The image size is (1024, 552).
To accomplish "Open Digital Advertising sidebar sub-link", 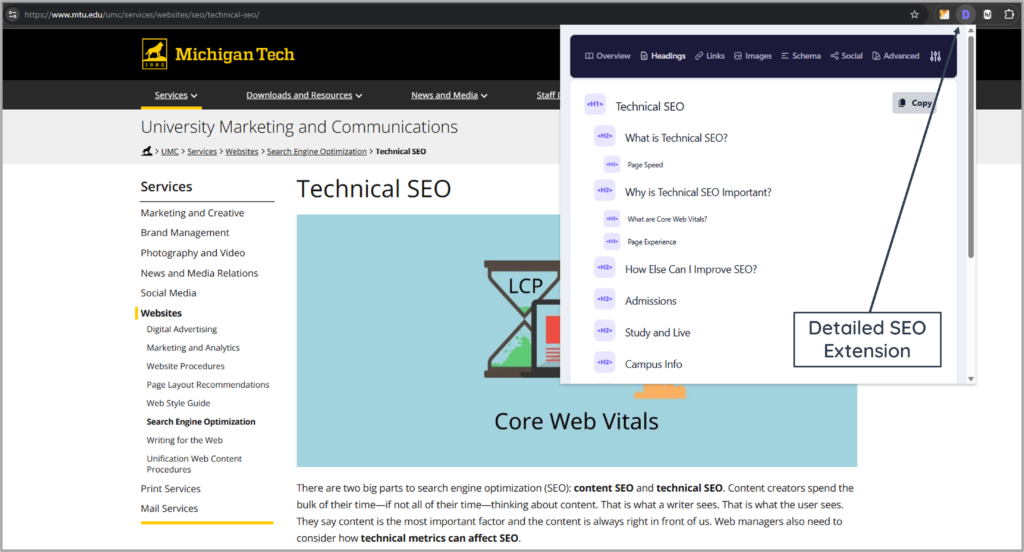I will point(182,329).
